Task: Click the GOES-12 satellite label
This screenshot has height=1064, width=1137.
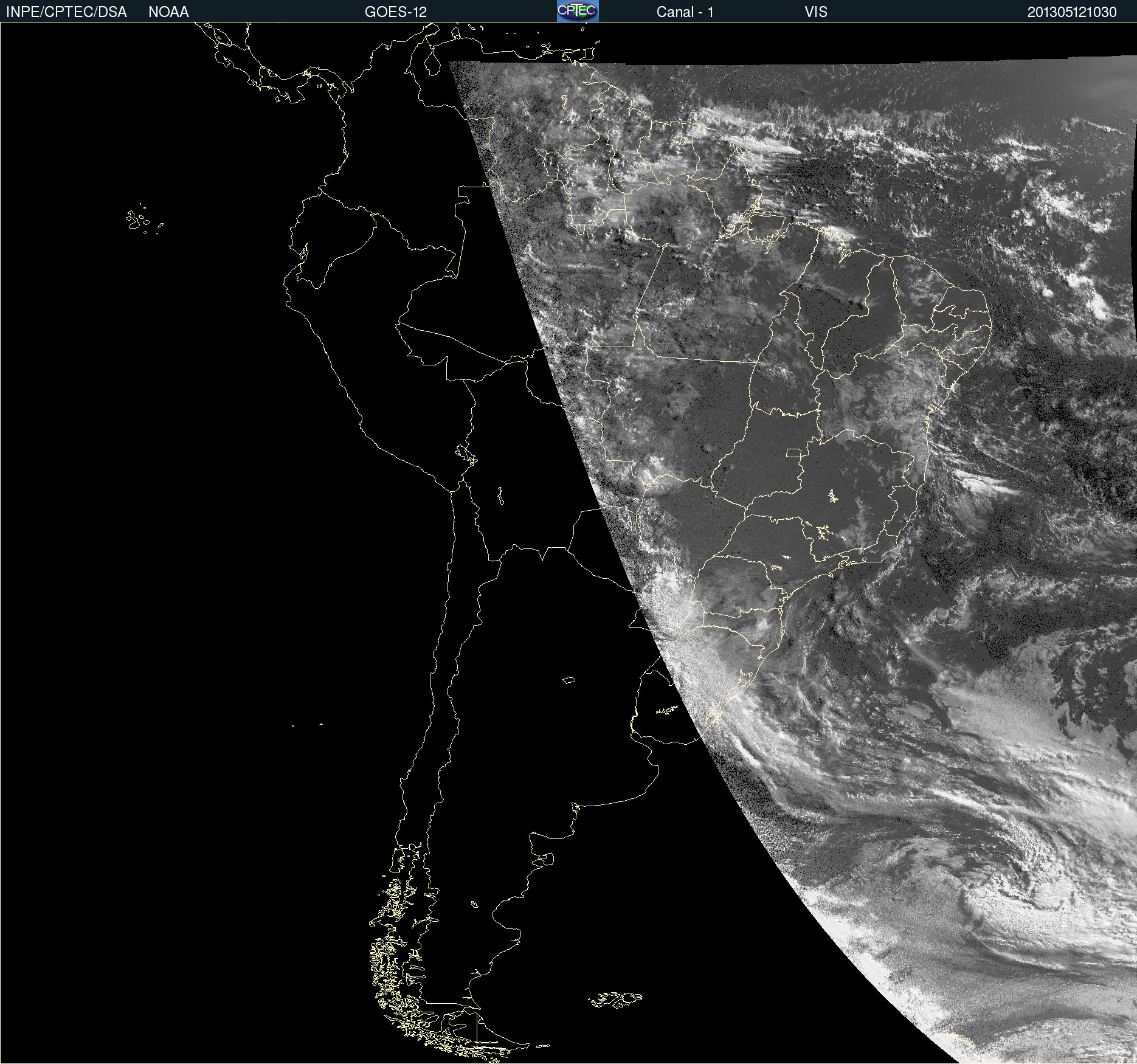Action: (x=396, y=12)
